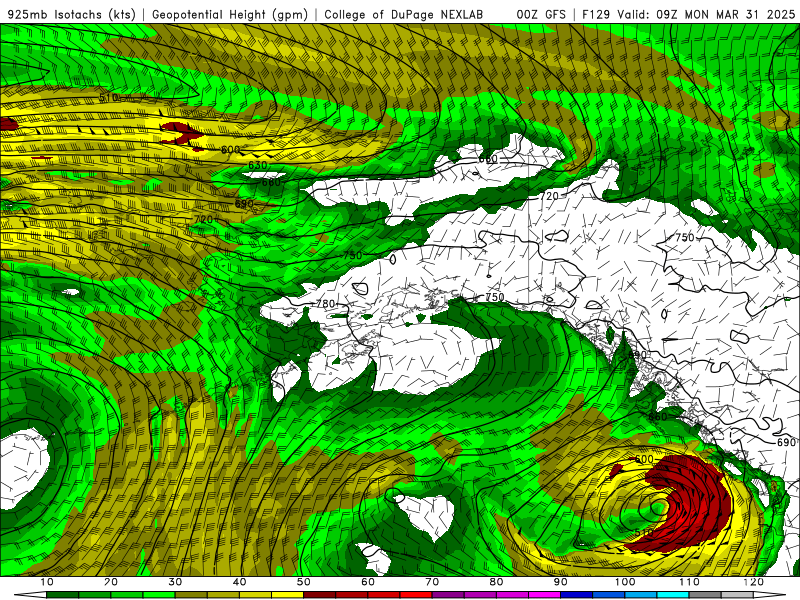Click the '925mb Isotachs (kts)' title text
The width and height of the screenshot is (800, 600).
tap(72, 15)
